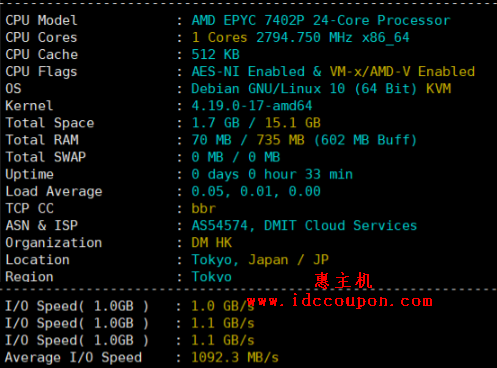Click the 735 MB RAM value

280,140
